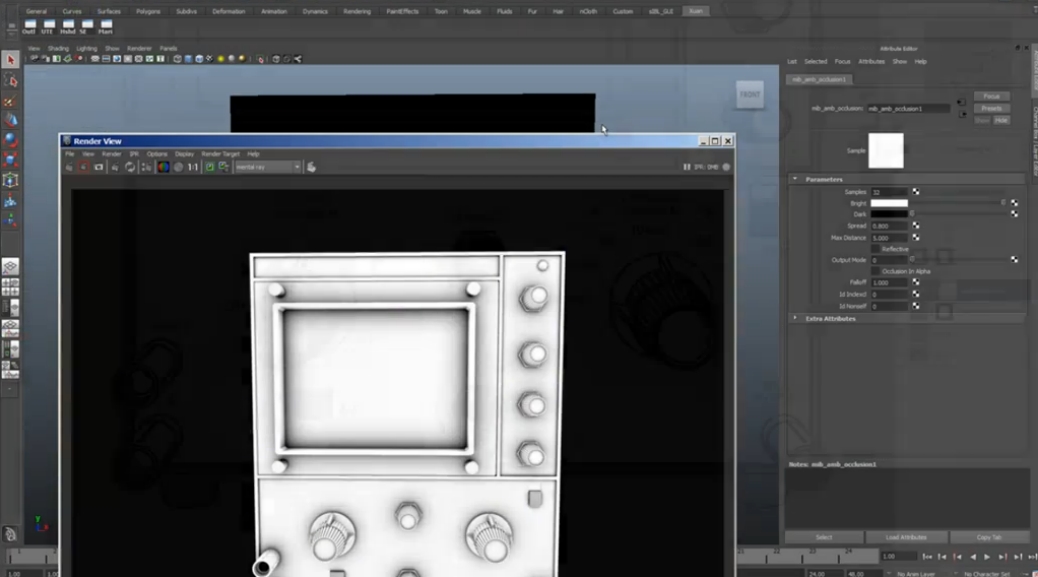This screenshot has width=1038, height=577.
Task: Click the Samples value field
Action: tap(889, 192)
